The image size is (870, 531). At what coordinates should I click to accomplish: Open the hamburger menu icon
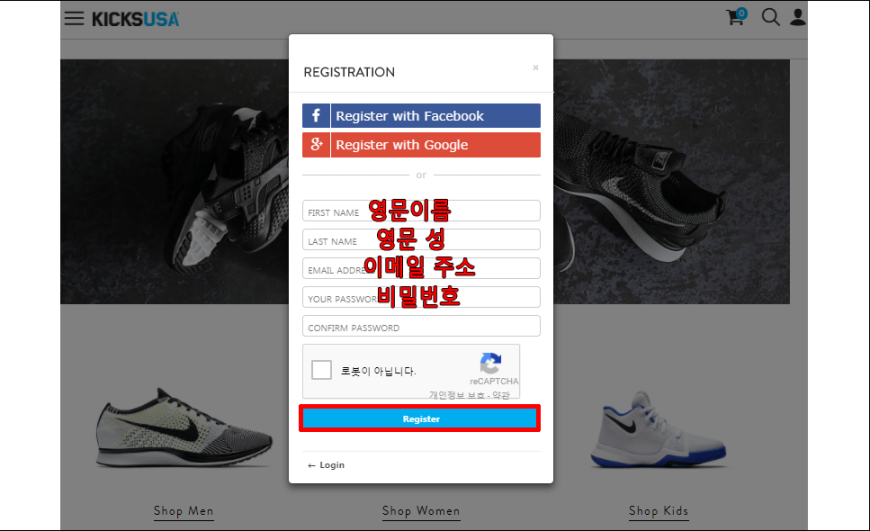(74, 18)
